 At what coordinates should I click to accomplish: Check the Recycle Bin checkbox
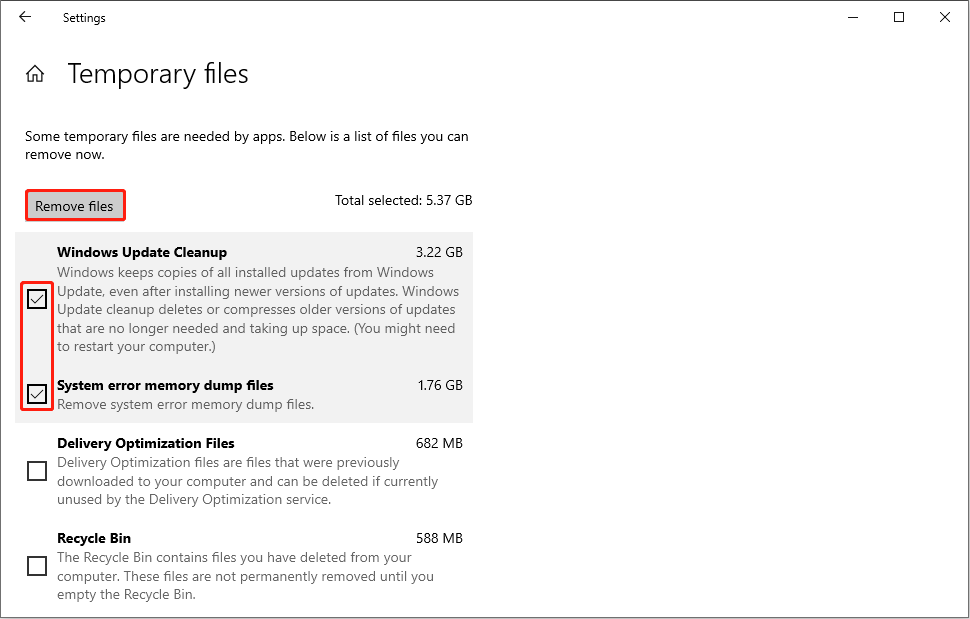pos(36,566)
